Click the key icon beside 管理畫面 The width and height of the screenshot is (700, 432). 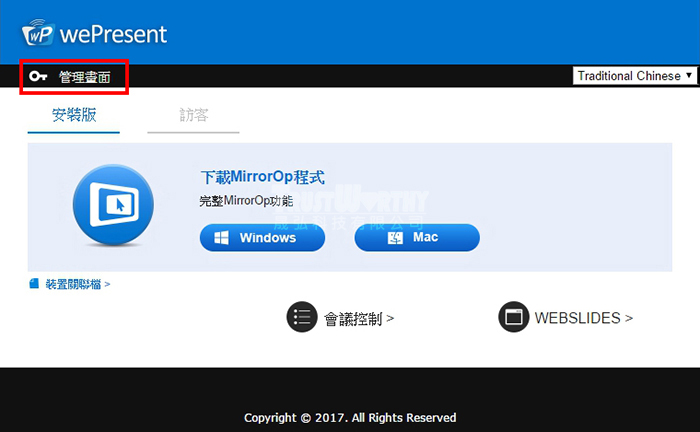[x=38, y=76]
